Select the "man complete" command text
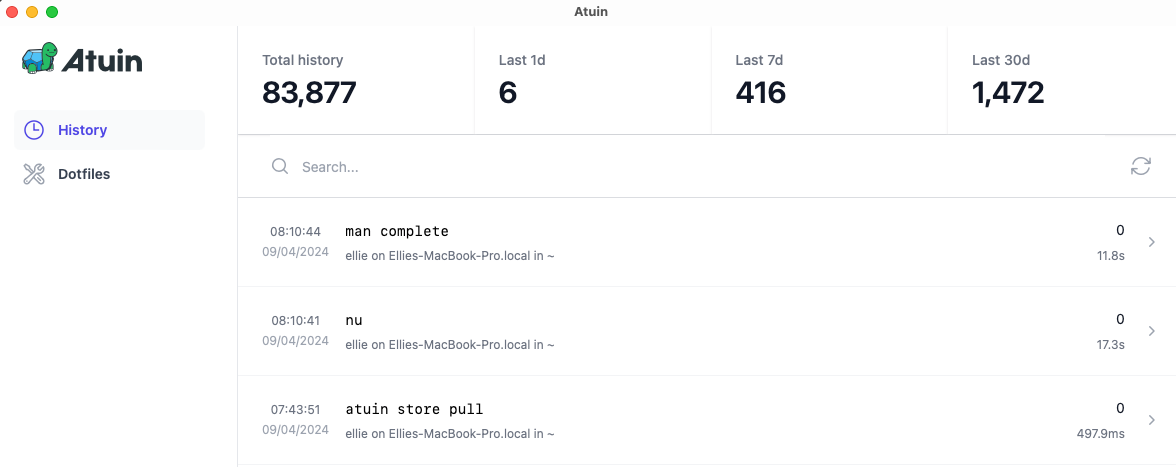The width and height of the screenshot is (1176, 467). pos(397,231)
